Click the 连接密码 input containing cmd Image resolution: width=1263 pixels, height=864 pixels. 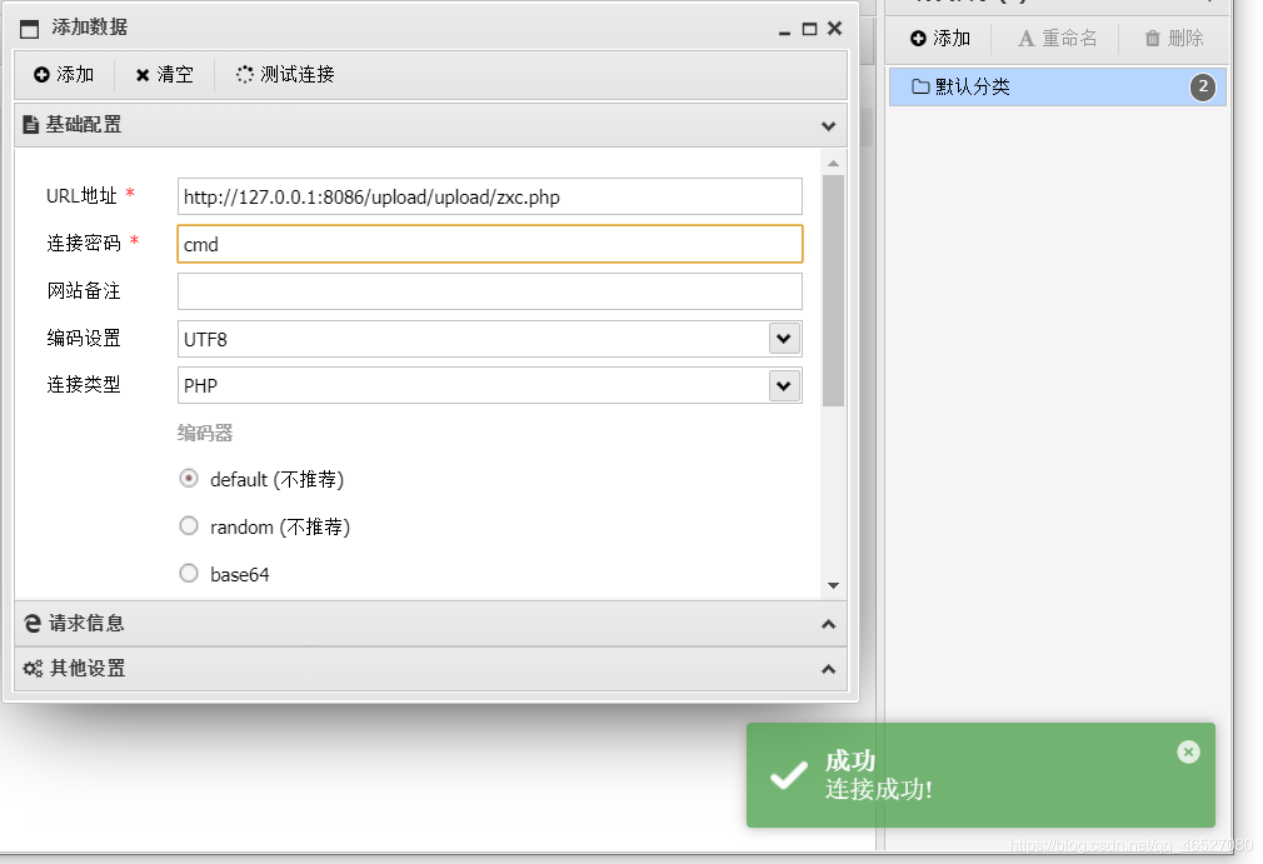[x=490, y=244]
